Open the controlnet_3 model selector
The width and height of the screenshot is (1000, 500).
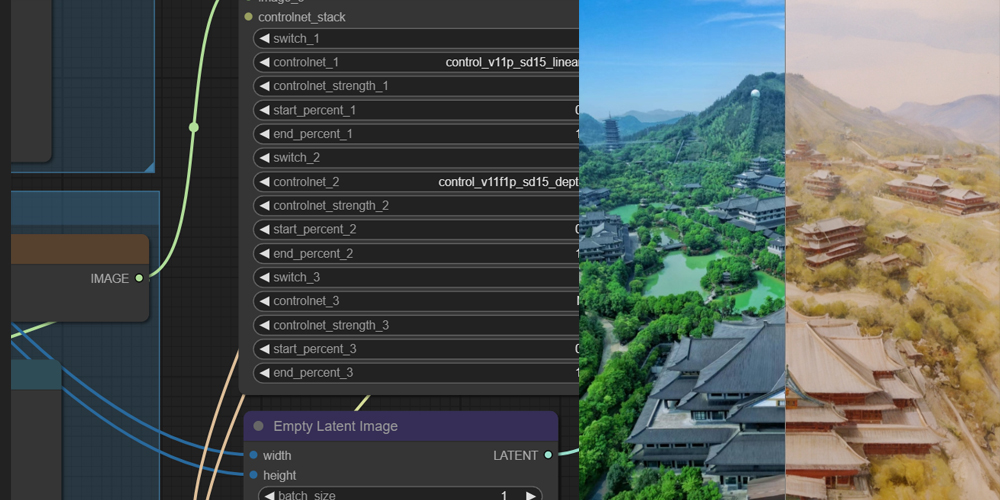416,301
